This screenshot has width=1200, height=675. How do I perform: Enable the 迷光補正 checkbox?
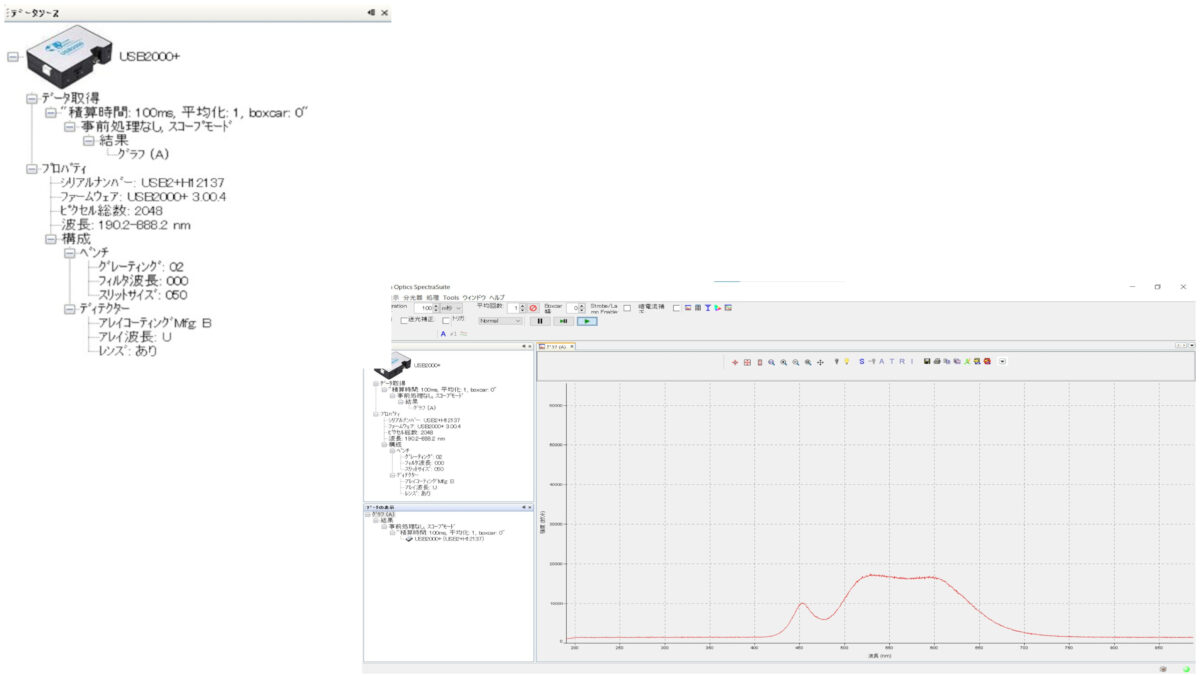(x=405, y=321)
